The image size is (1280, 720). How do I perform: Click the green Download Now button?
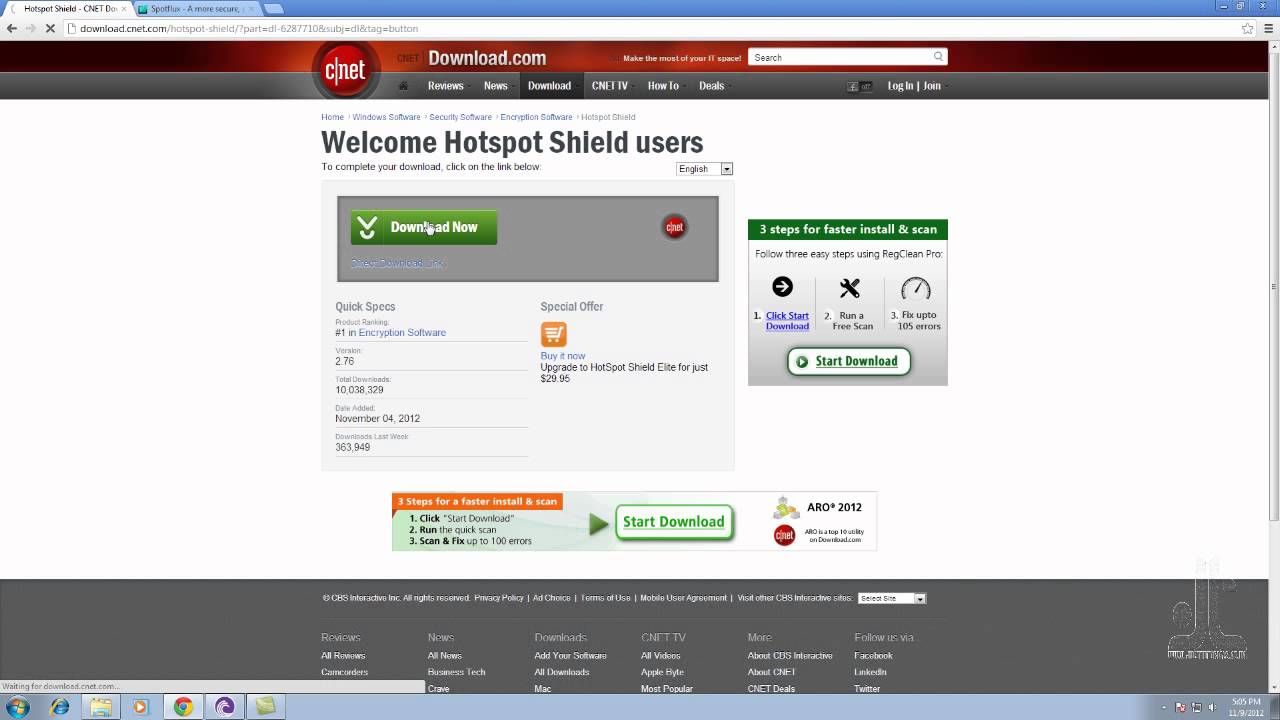pyautogui.click(x=424, y=227)
